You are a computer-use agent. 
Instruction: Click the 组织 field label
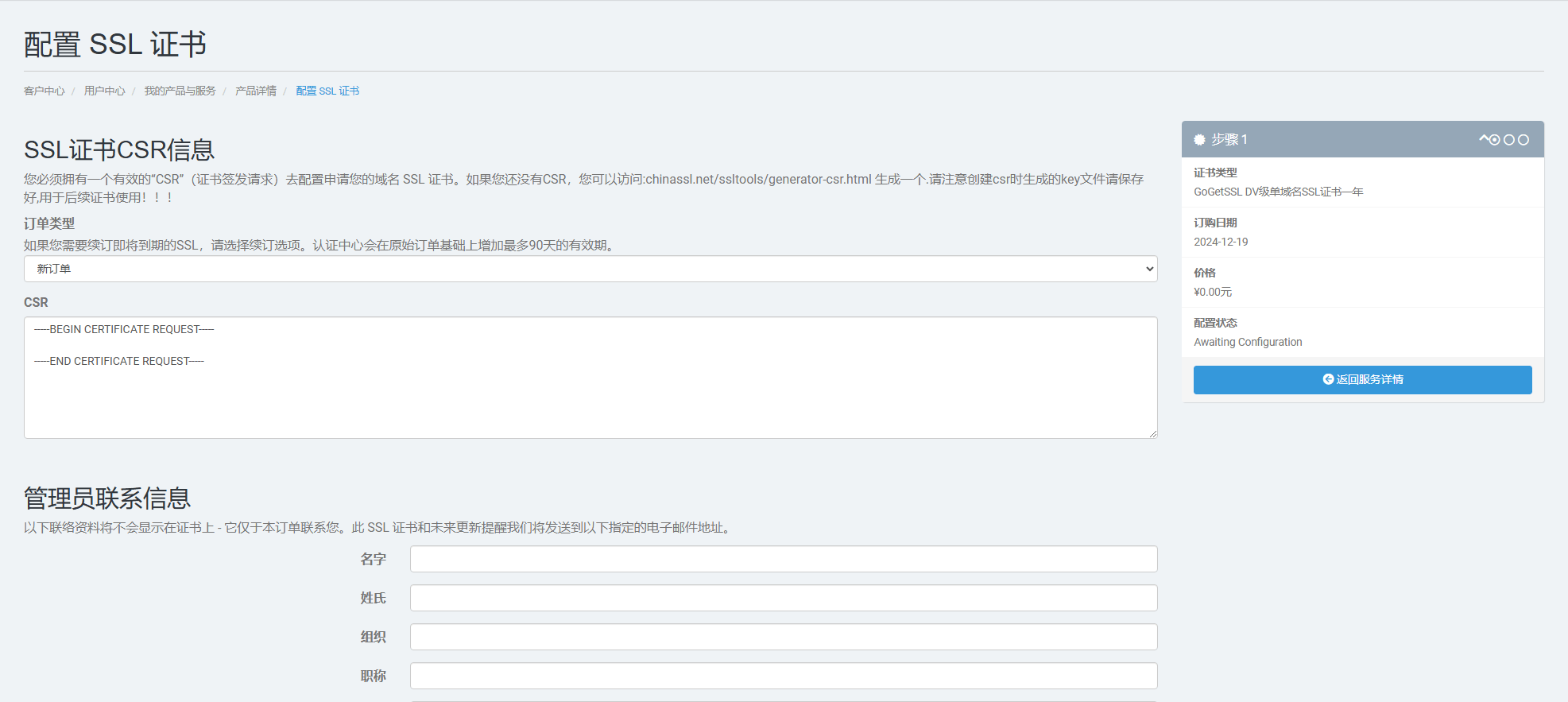tap(373, 637)
